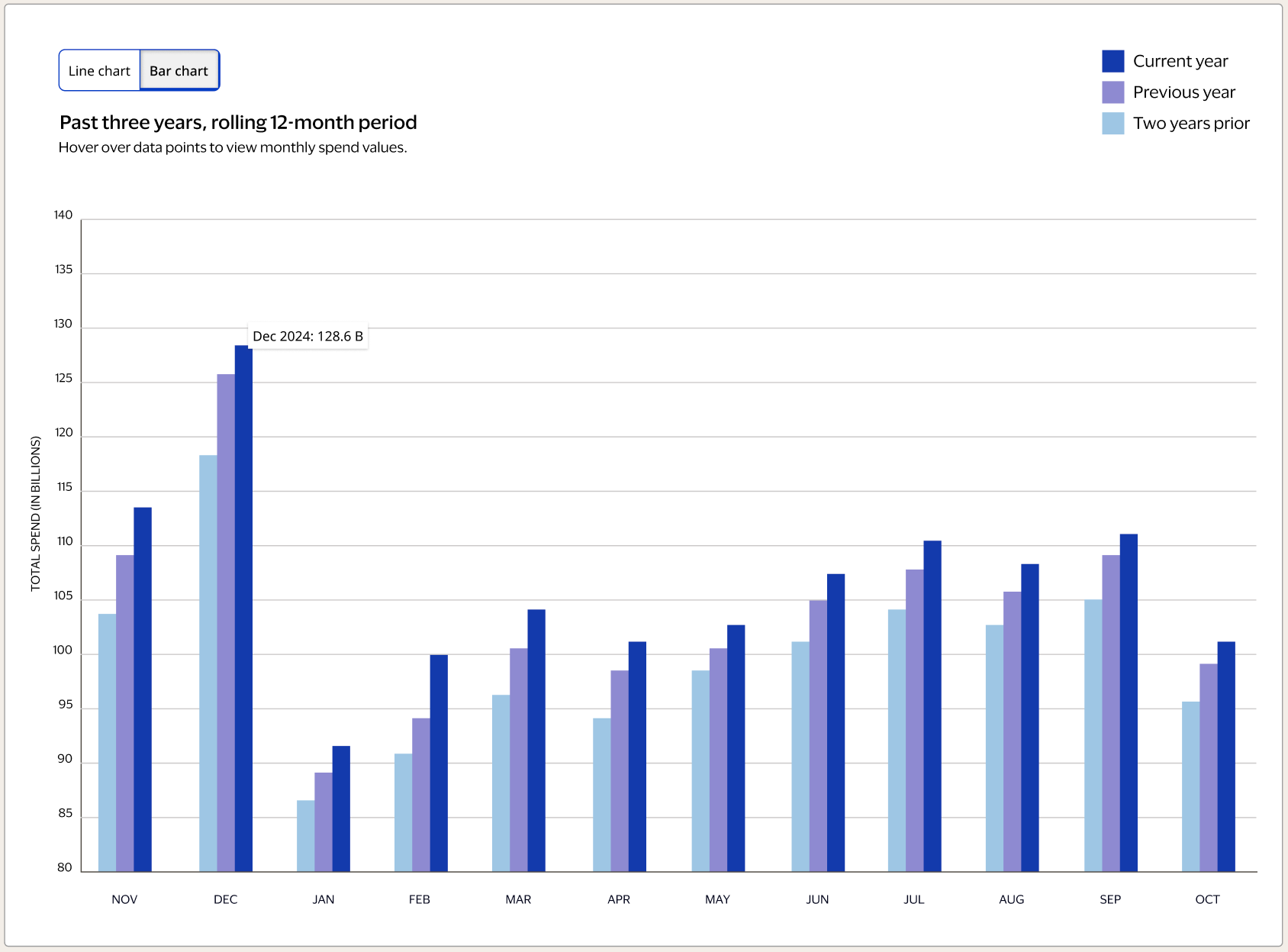Click the FEB month label
Viewport: 1288px width, 952px height.
coord(420,899)
